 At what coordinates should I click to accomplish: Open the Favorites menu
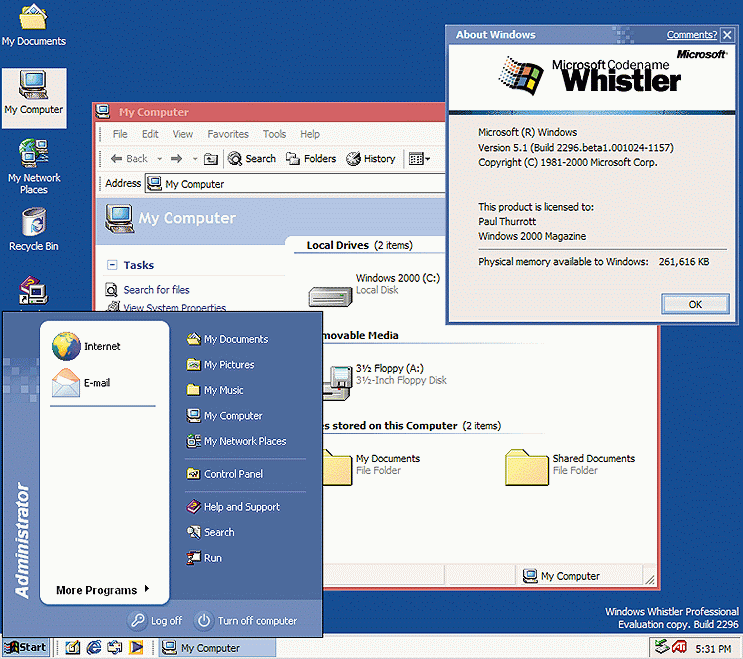pos(228,134)
